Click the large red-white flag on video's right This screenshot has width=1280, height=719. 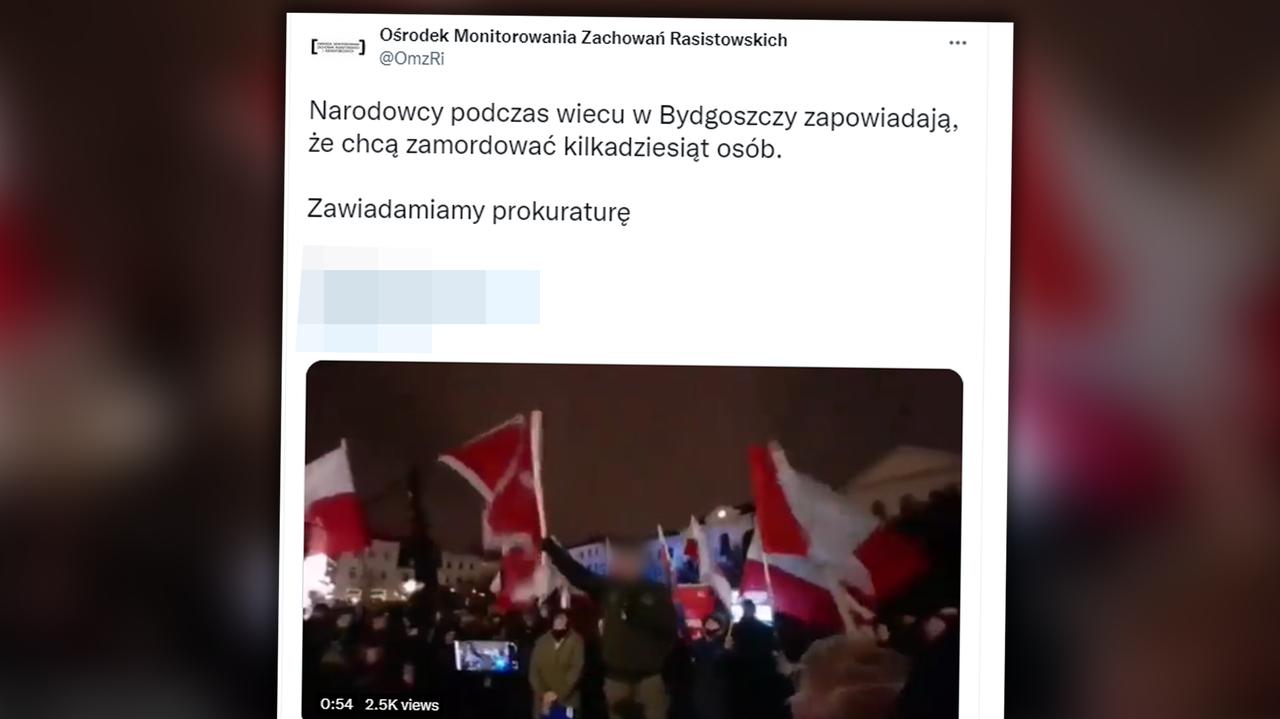tap(830, 540)
